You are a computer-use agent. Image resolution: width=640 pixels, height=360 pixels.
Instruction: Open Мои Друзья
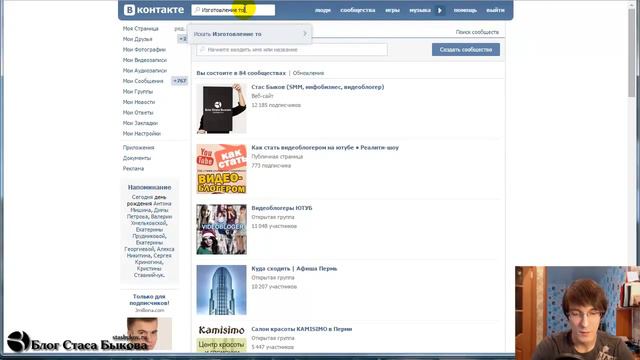click(x=138, y=39)
